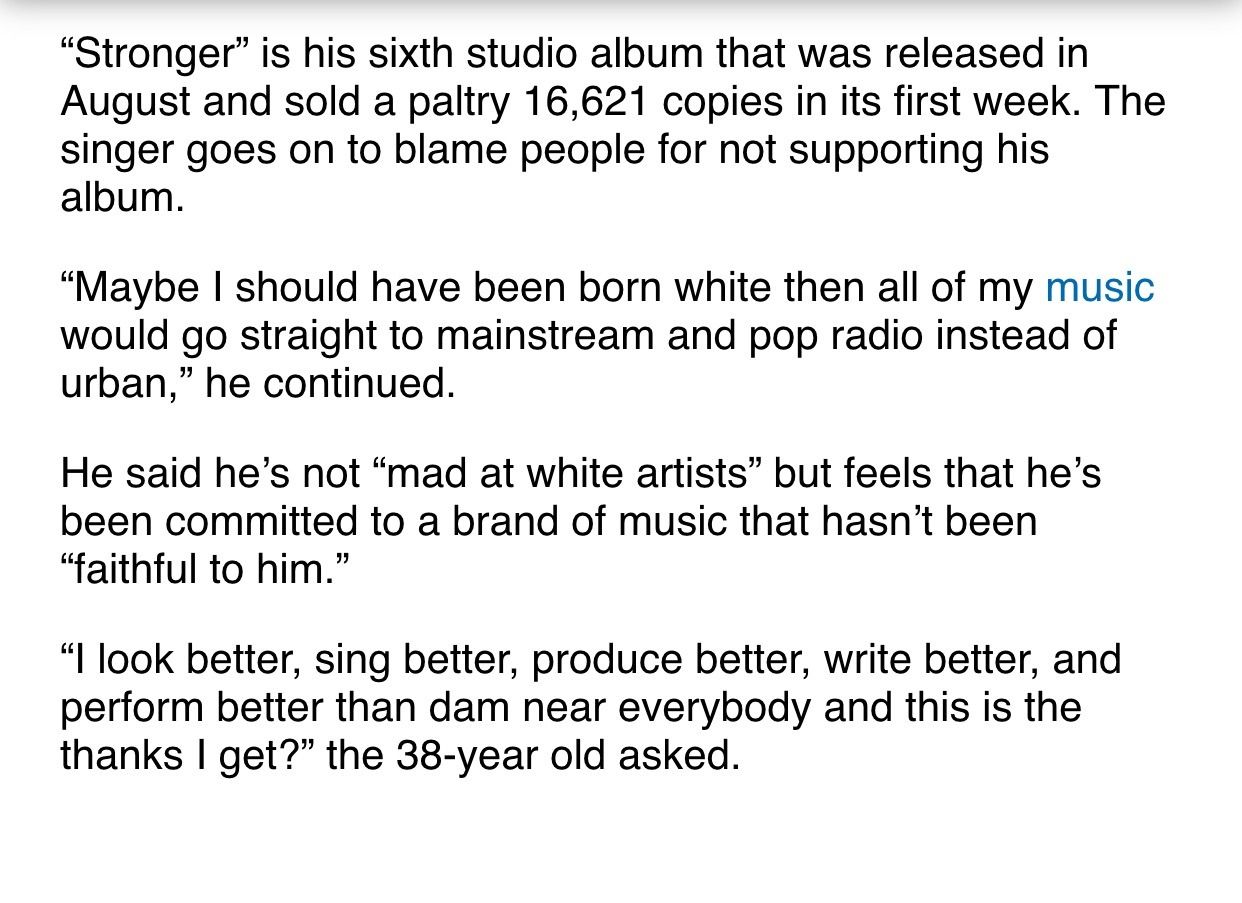Click the word "August" in the first paragraph

[x=129, y=104]
